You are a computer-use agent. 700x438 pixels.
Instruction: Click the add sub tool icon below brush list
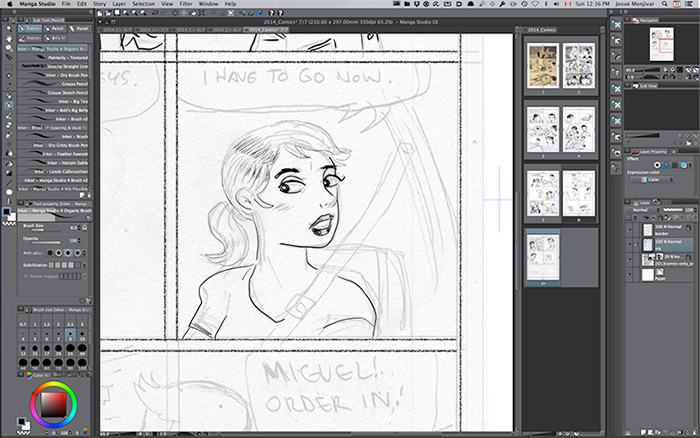point(82,195)
